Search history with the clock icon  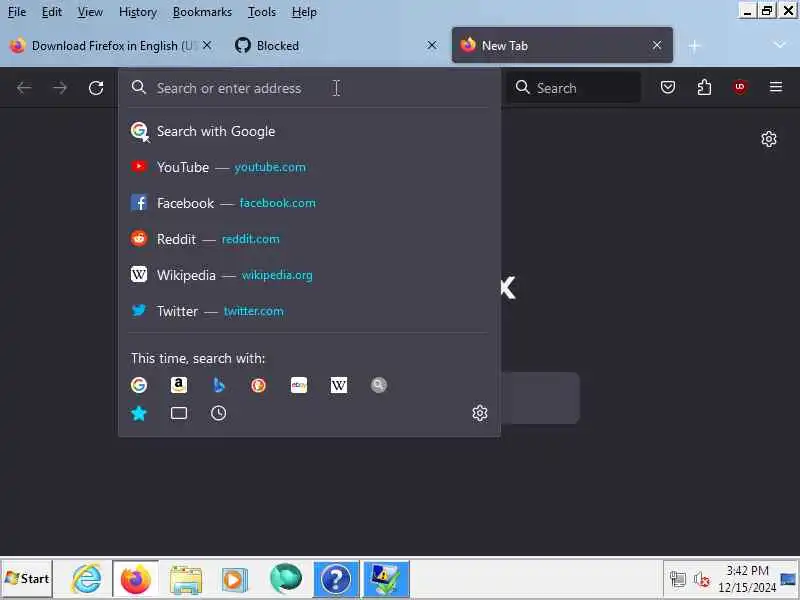tap(218, 413)
